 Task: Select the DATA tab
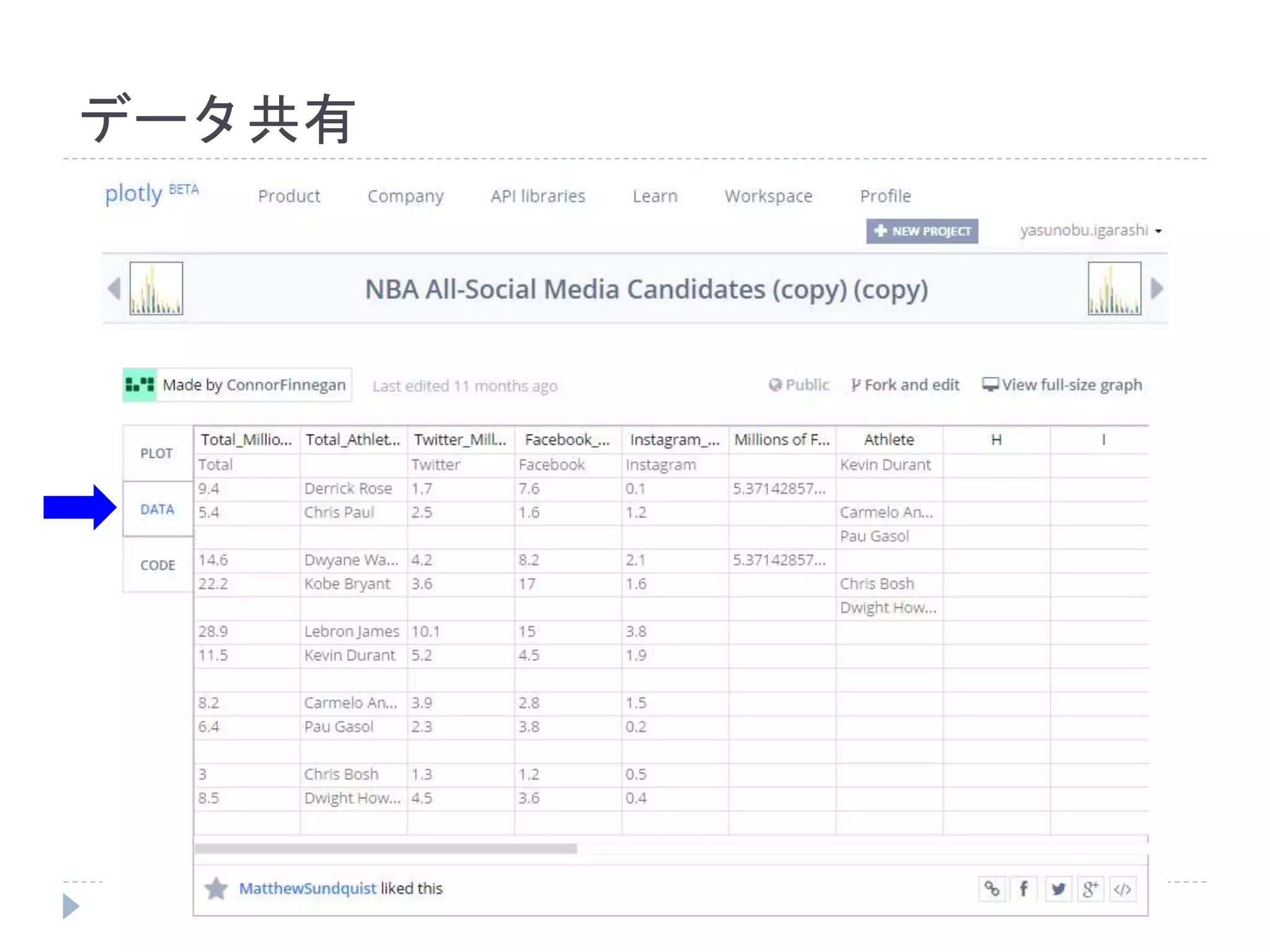click(158, 509)
